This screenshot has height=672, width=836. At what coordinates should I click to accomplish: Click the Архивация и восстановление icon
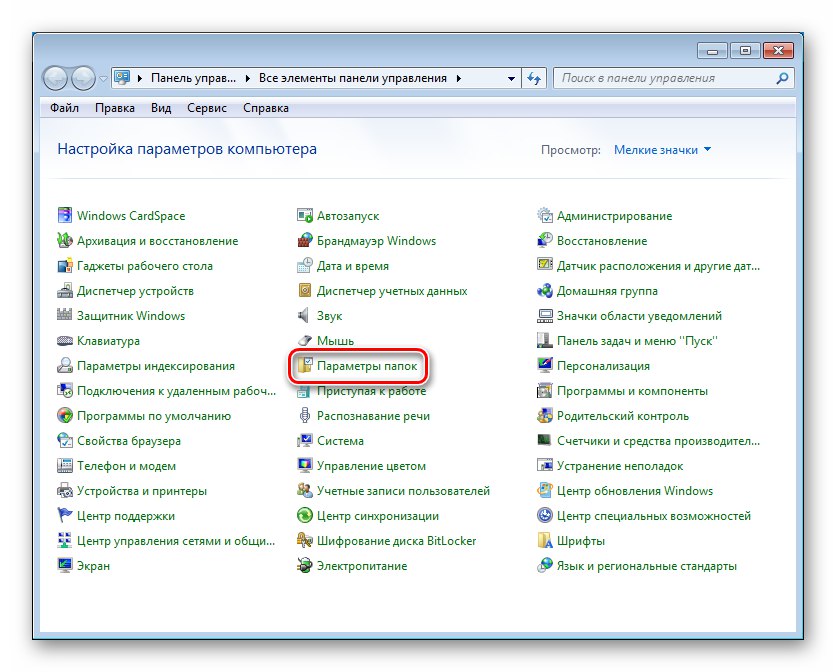[x=65, y=241]
